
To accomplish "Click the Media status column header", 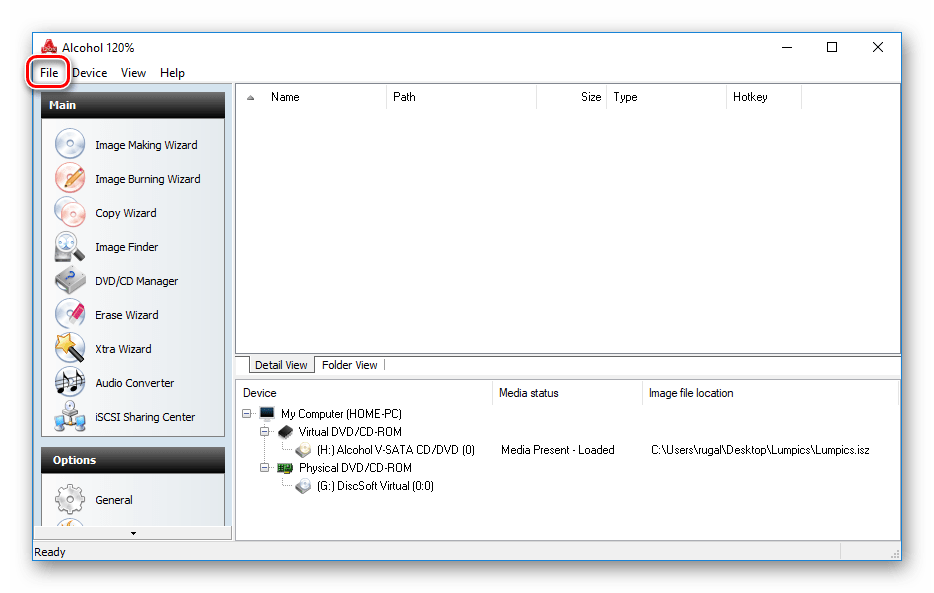I will click(568, 393).
